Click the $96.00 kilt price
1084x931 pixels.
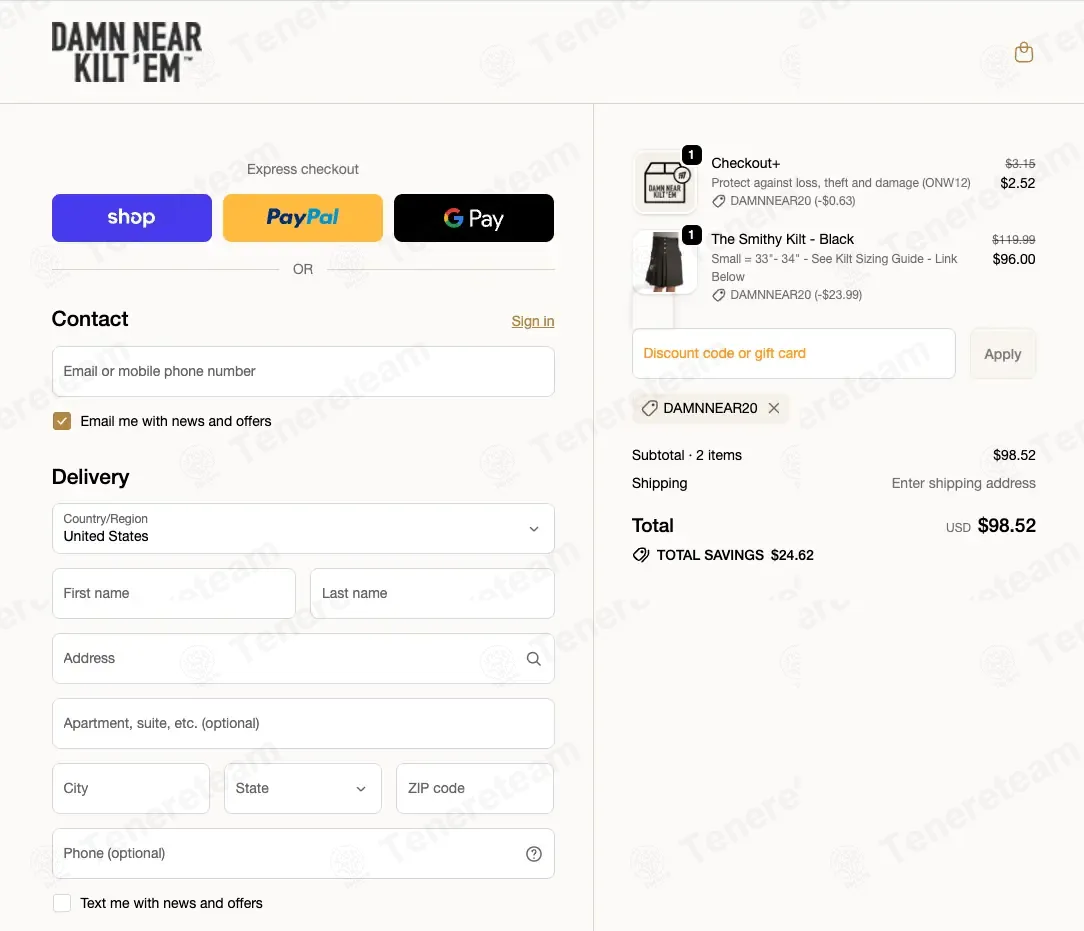click(x=1014, y=259)
